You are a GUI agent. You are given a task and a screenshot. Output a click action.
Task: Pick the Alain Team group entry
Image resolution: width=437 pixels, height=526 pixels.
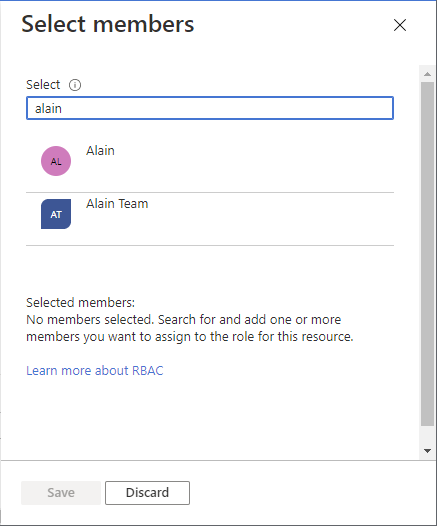click(210, 219)
